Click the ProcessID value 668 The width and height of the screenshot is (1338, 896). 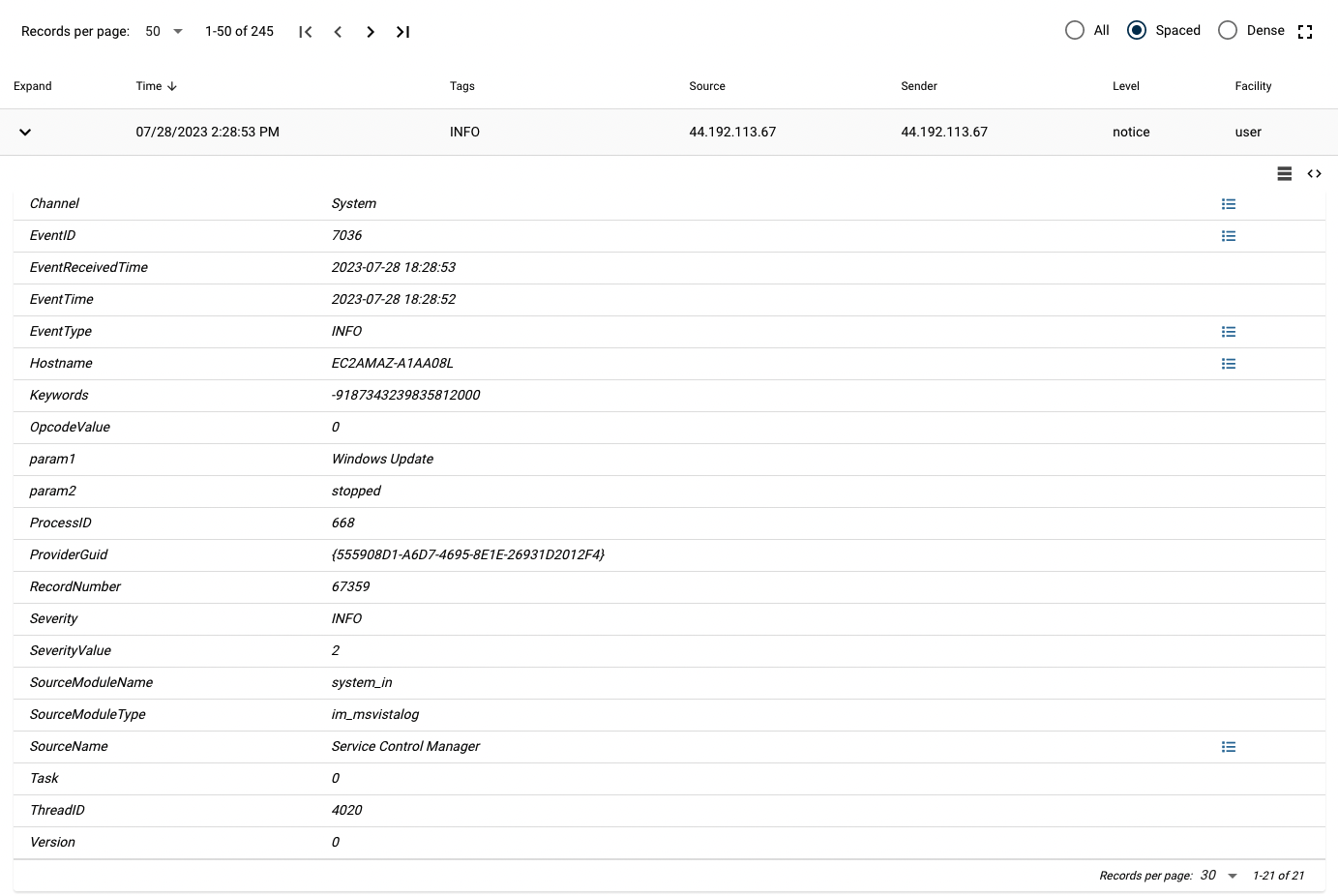pos(343,523)
